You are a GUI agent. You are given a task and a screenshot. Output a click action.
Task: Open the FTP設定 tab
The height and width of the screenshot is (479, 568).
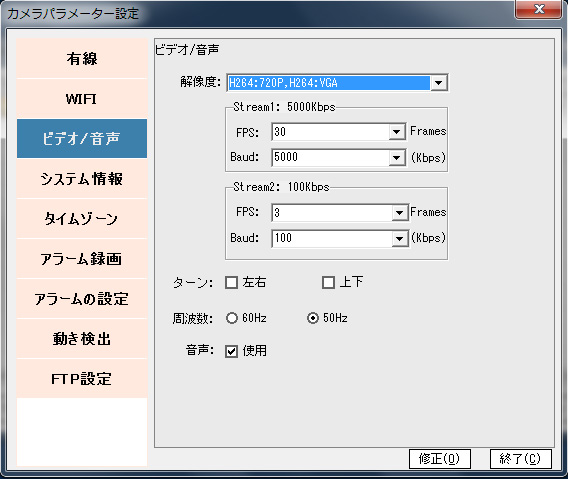(82, 379)
